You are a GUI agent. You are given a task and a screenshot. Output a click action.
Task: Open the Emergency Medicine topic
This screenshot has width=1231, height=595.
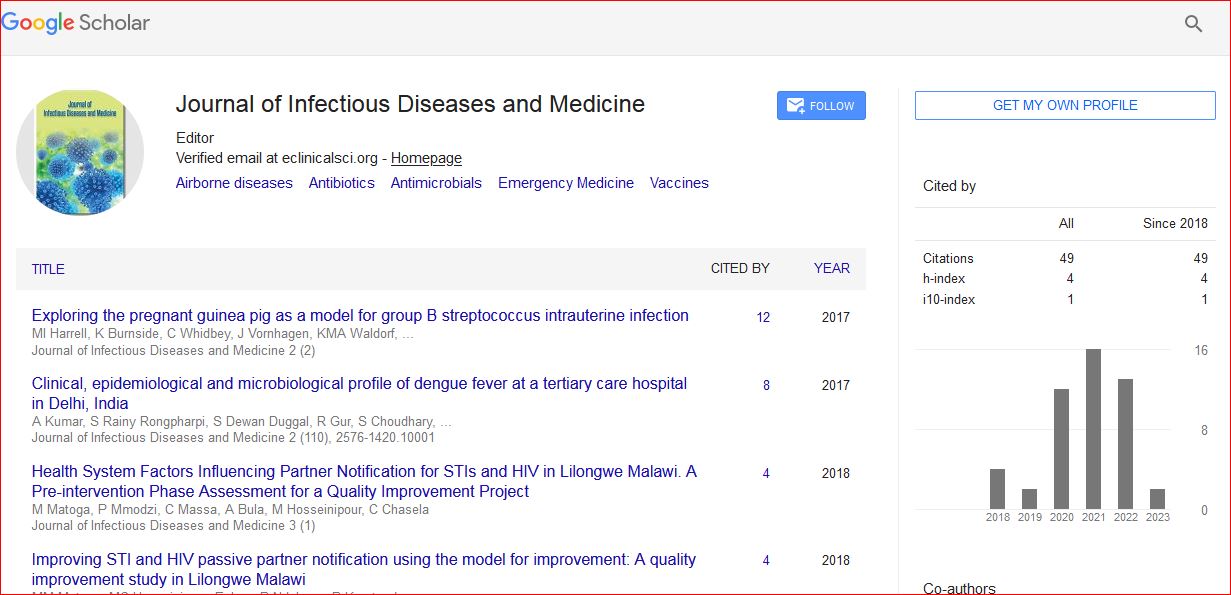tap(566, 183)
